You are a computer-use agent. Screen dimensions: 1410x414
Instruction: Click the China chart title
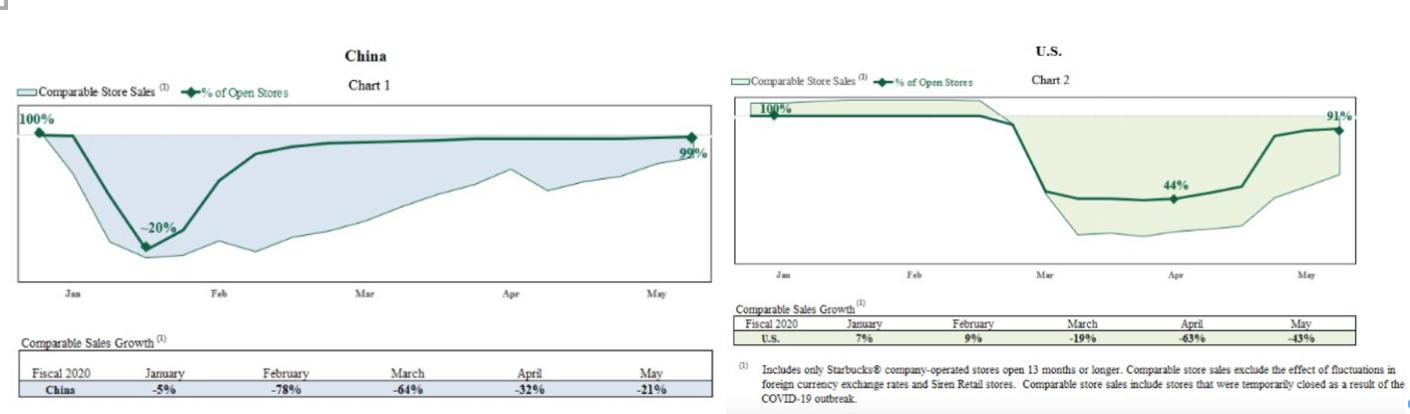coord(365,56)
